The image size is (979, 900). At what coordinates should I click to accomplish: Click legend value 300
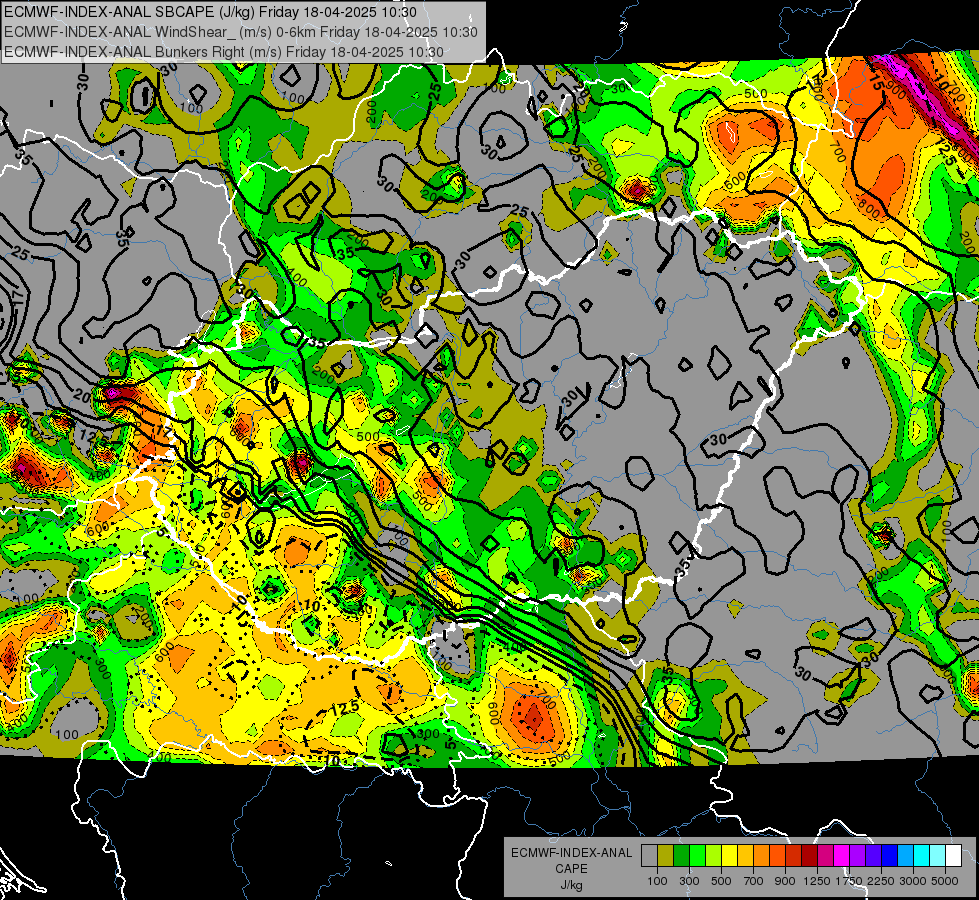689,881
